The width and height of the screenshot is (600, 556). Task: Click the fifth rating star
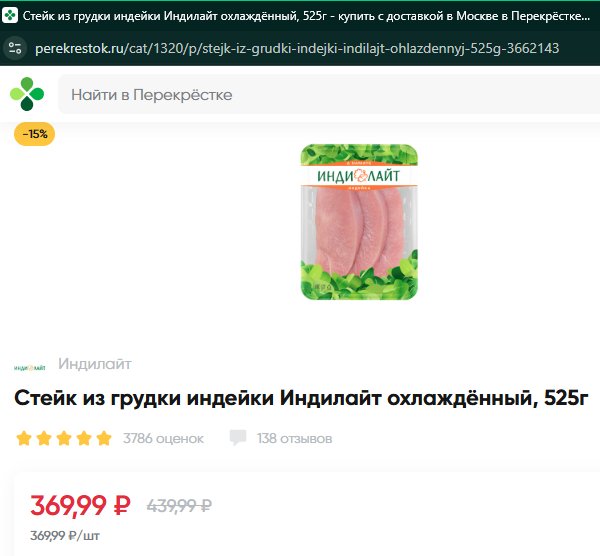click(x=104, y=438)
